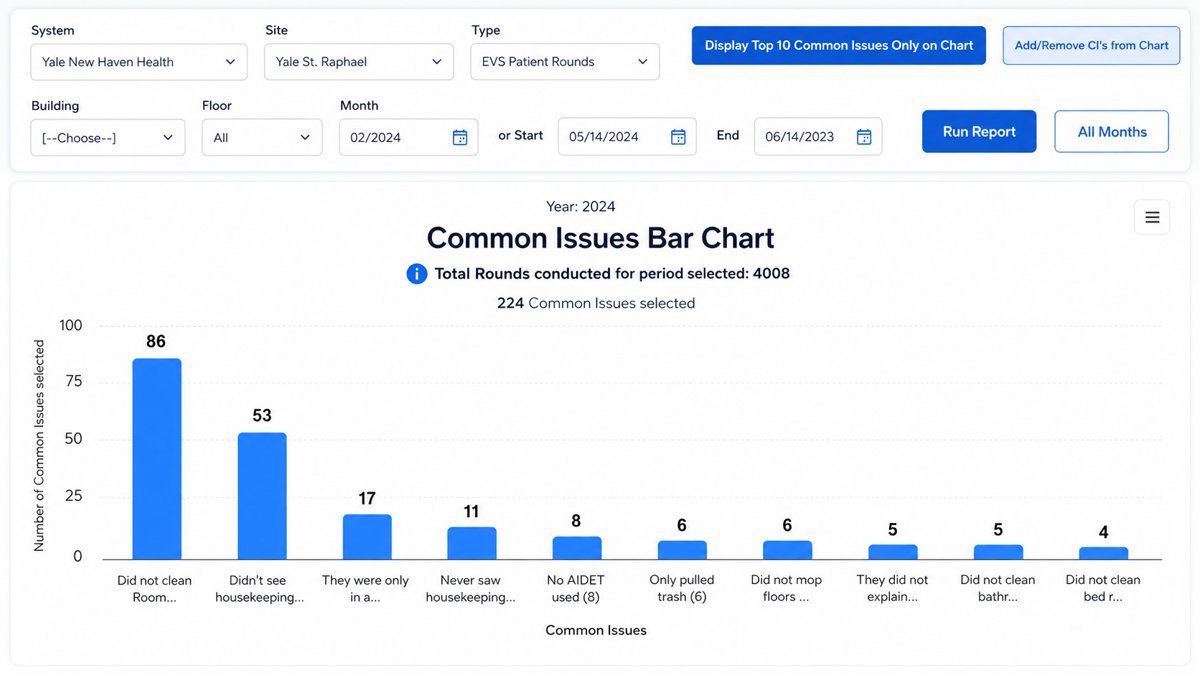Click the Did not clean bed r bar
The height and width of the screenshot is (675, 1200).
coord(1103,553)
